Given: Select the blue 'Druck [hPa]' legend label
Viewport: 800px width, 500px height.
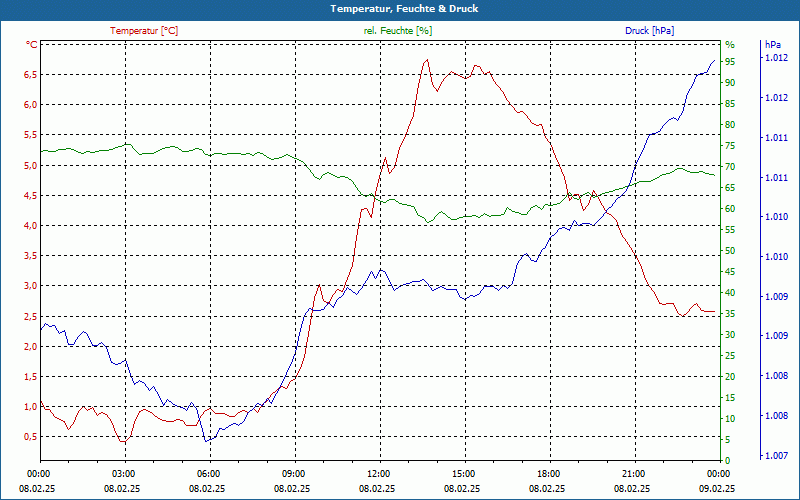Looking at the screenshot, I should pos(649,31).
